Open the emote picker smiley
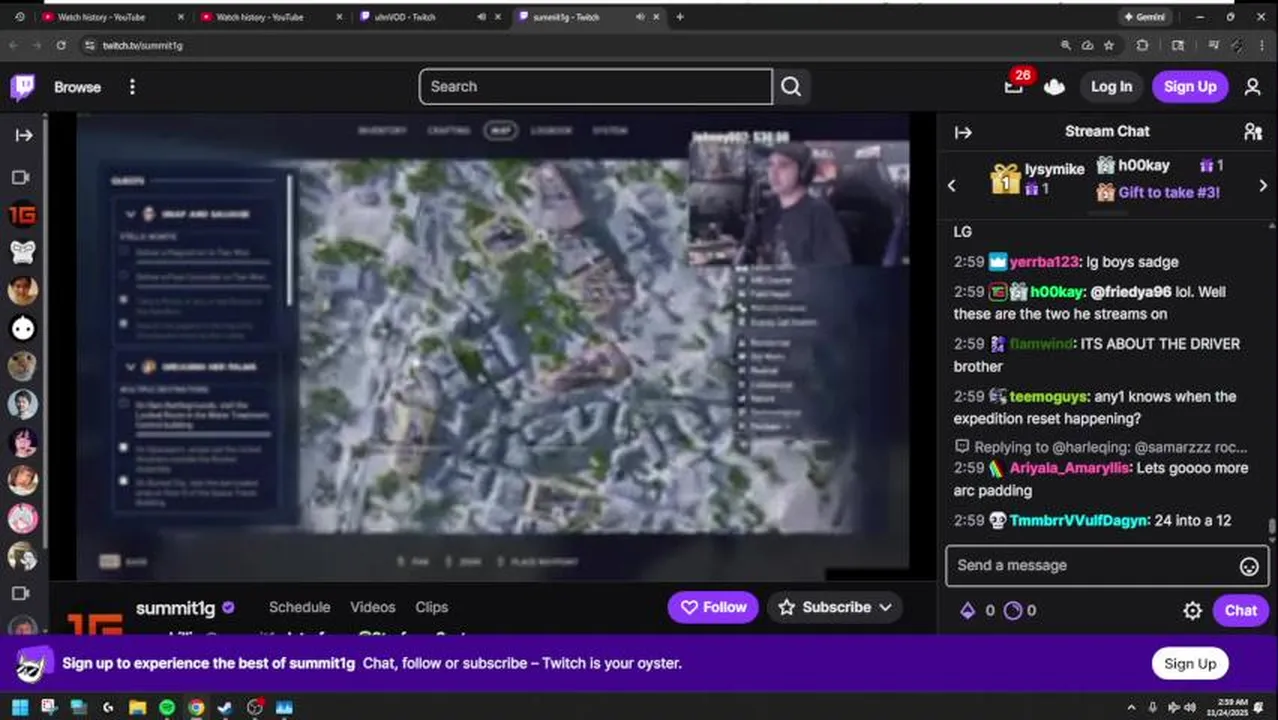The width and height of the screenshot is (1278, 720). pos(1249,567)
